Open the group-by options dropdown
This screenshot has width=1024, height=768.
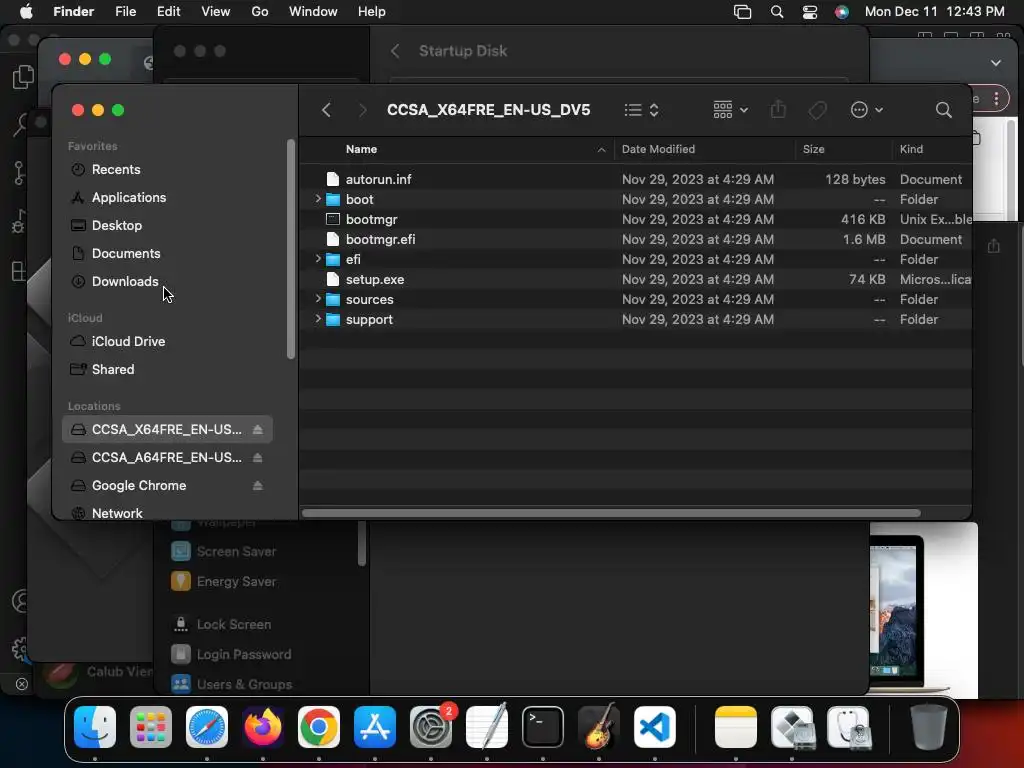(x=730, y=110)
